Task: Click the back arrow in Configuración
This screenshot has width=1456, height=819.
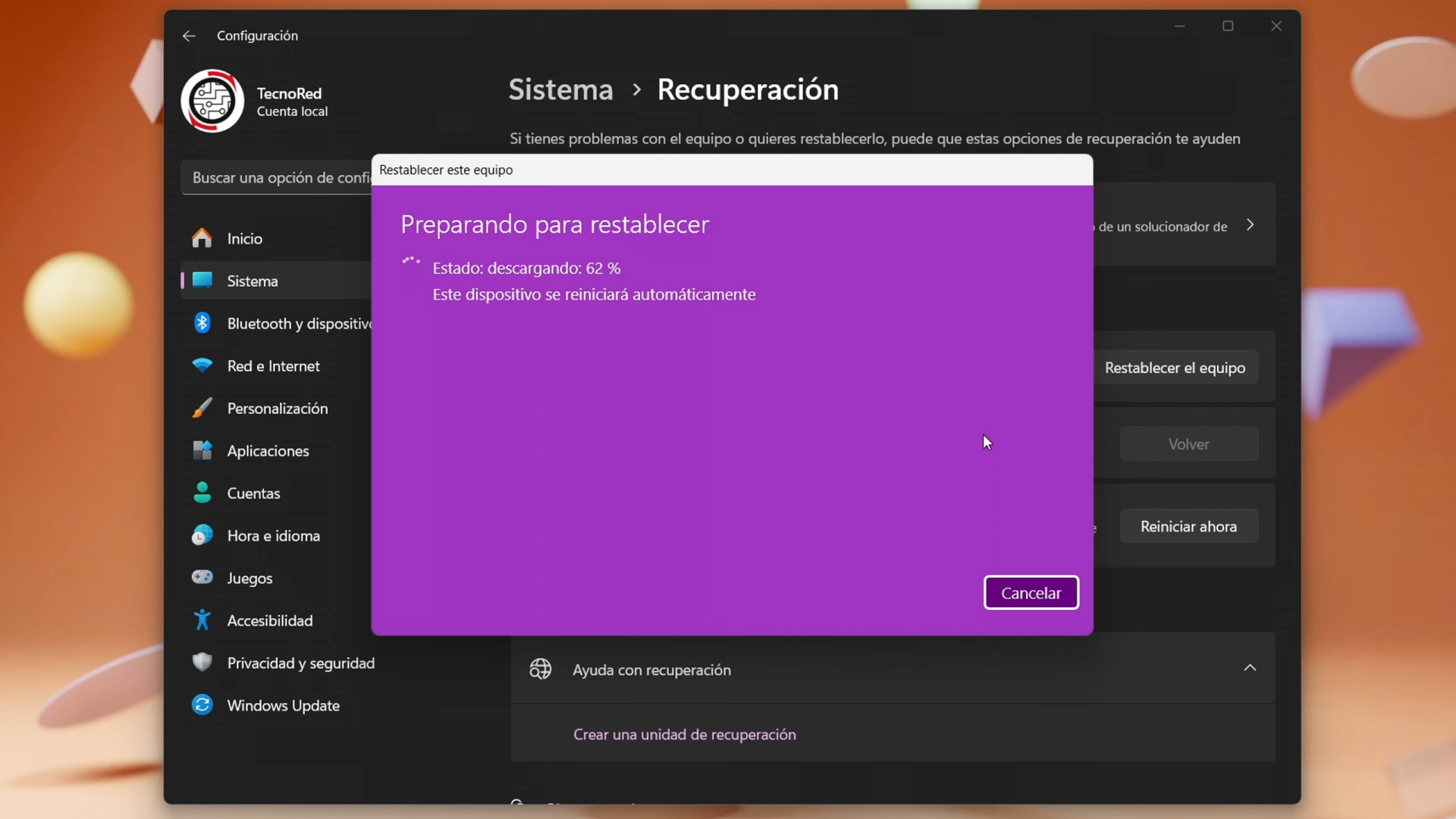Action: click(188, 36)
